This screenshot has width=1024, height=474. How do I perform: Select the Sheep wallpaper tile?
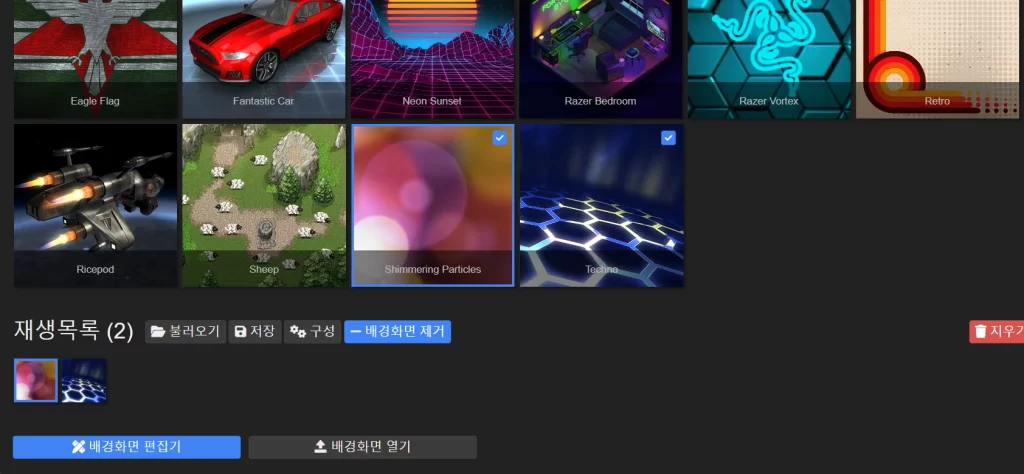click(x=264, y=205)
